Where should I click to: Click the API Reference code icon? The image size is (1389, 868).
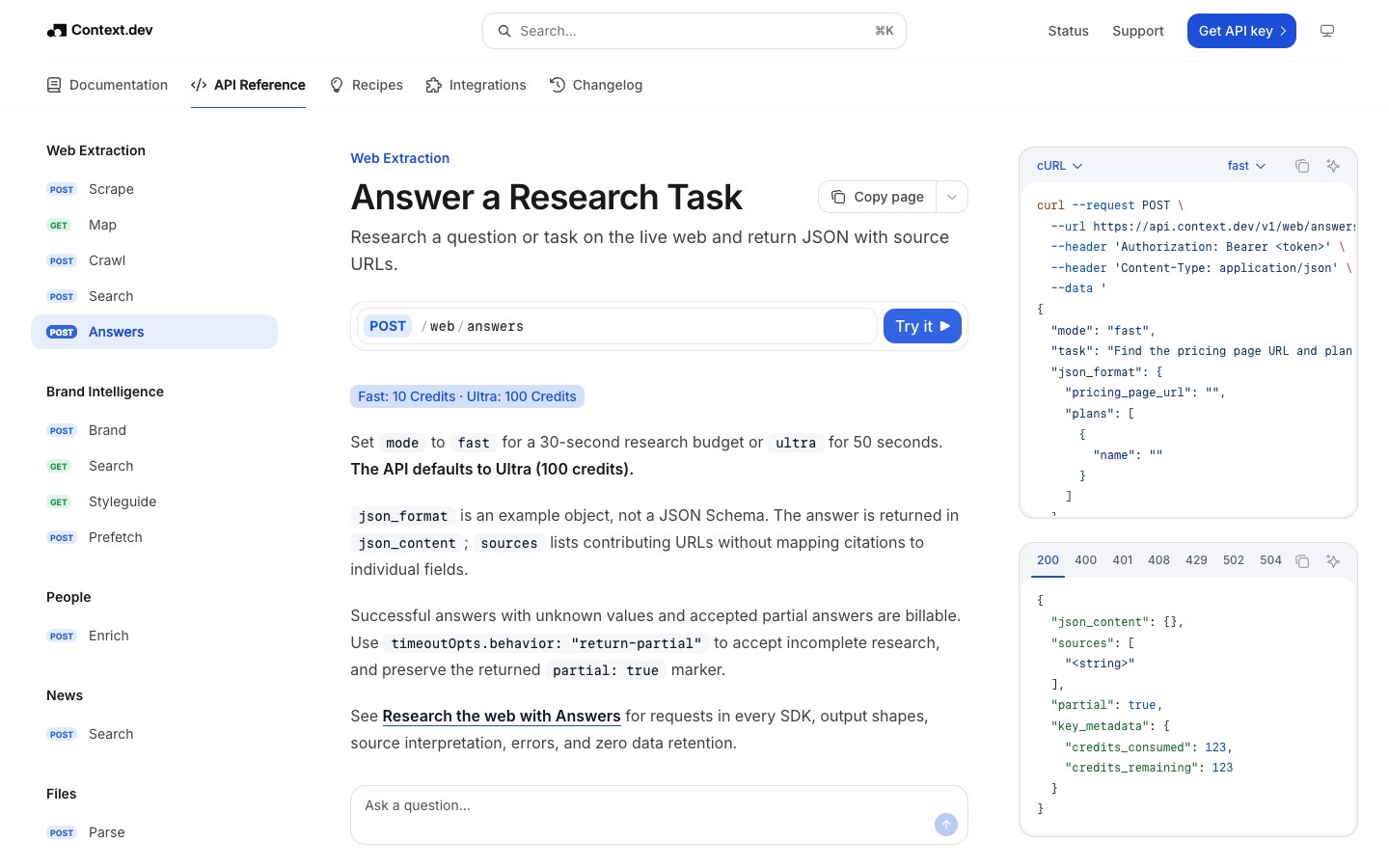[x=199, y=85]
